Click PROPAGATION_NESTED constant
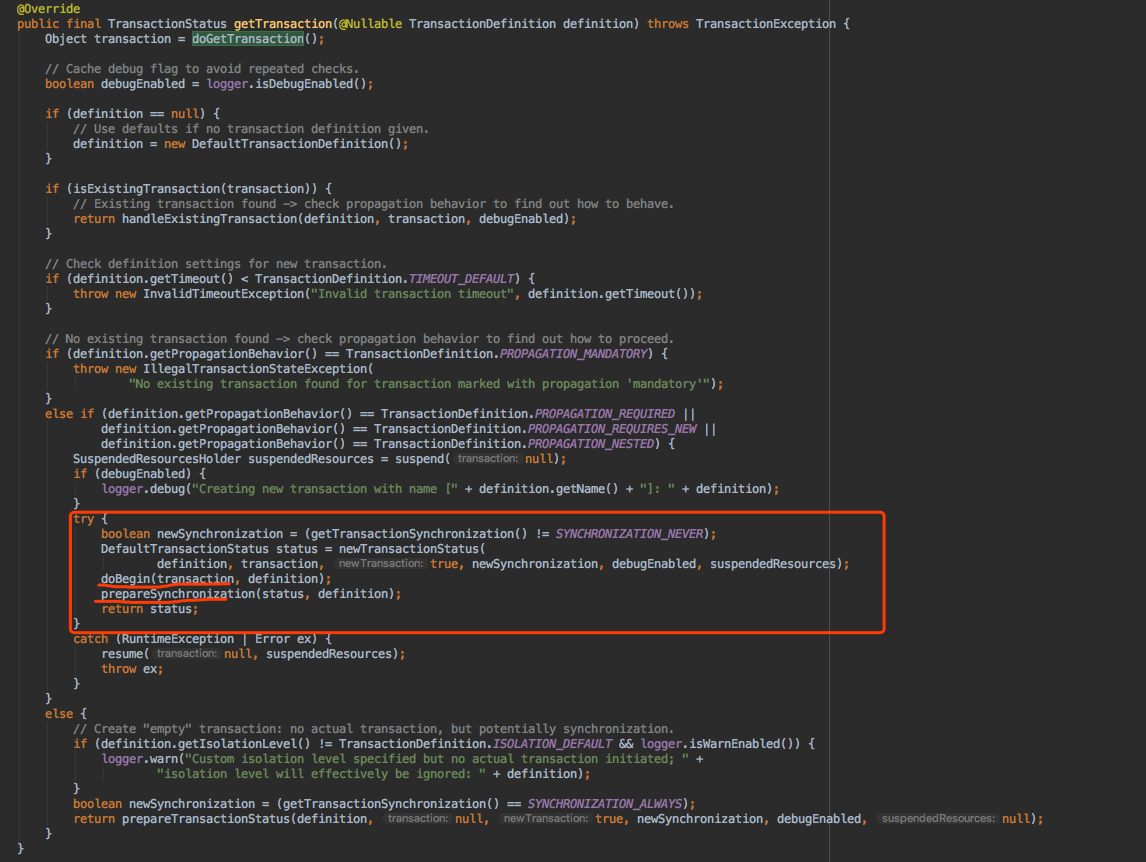This screenshot has width=1146, height=862. [x=591, y=444]
